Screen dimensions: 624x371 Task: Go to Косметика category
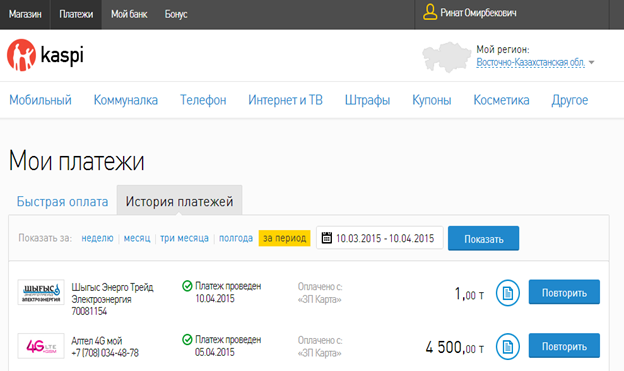501,100
